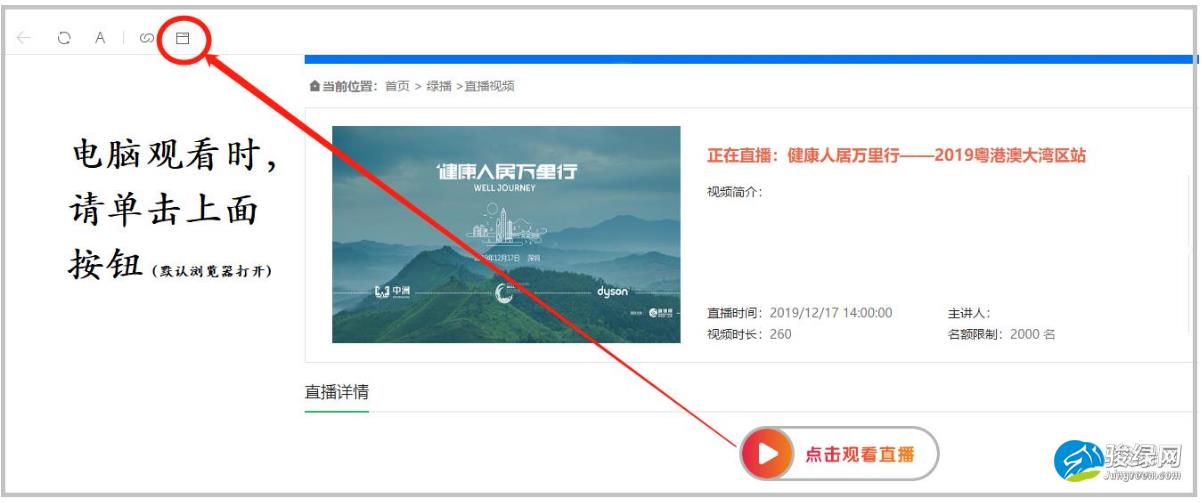Viewport: 1202px width, 503px height.
Task: Copy the page link via chain icon
Action: click(x=147, y=38)
